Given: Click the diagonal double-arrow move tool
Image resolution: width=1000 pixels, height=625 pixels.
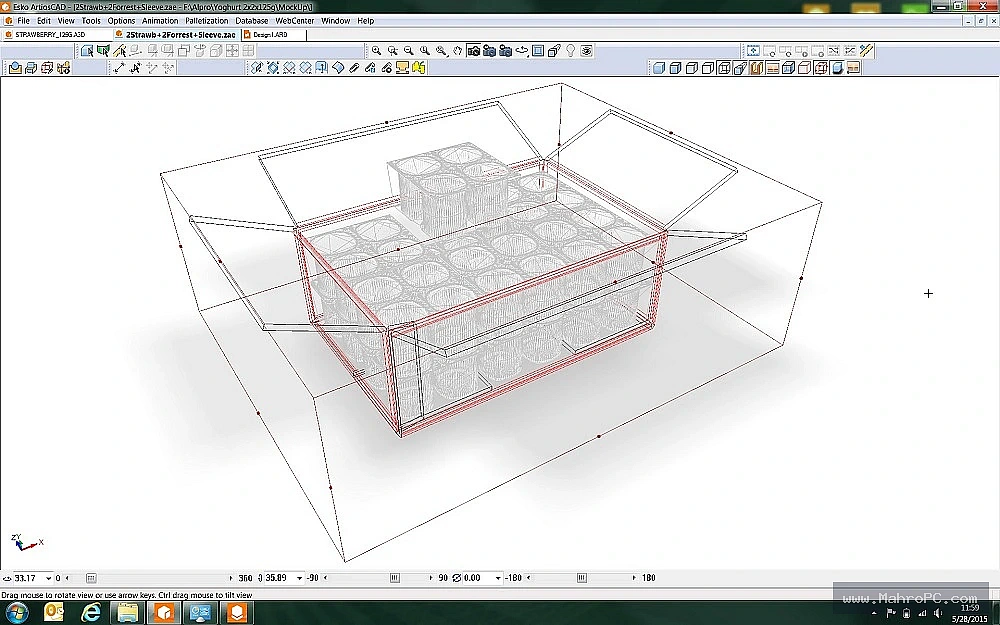Looking at the screenshot, I should [119, 67].
